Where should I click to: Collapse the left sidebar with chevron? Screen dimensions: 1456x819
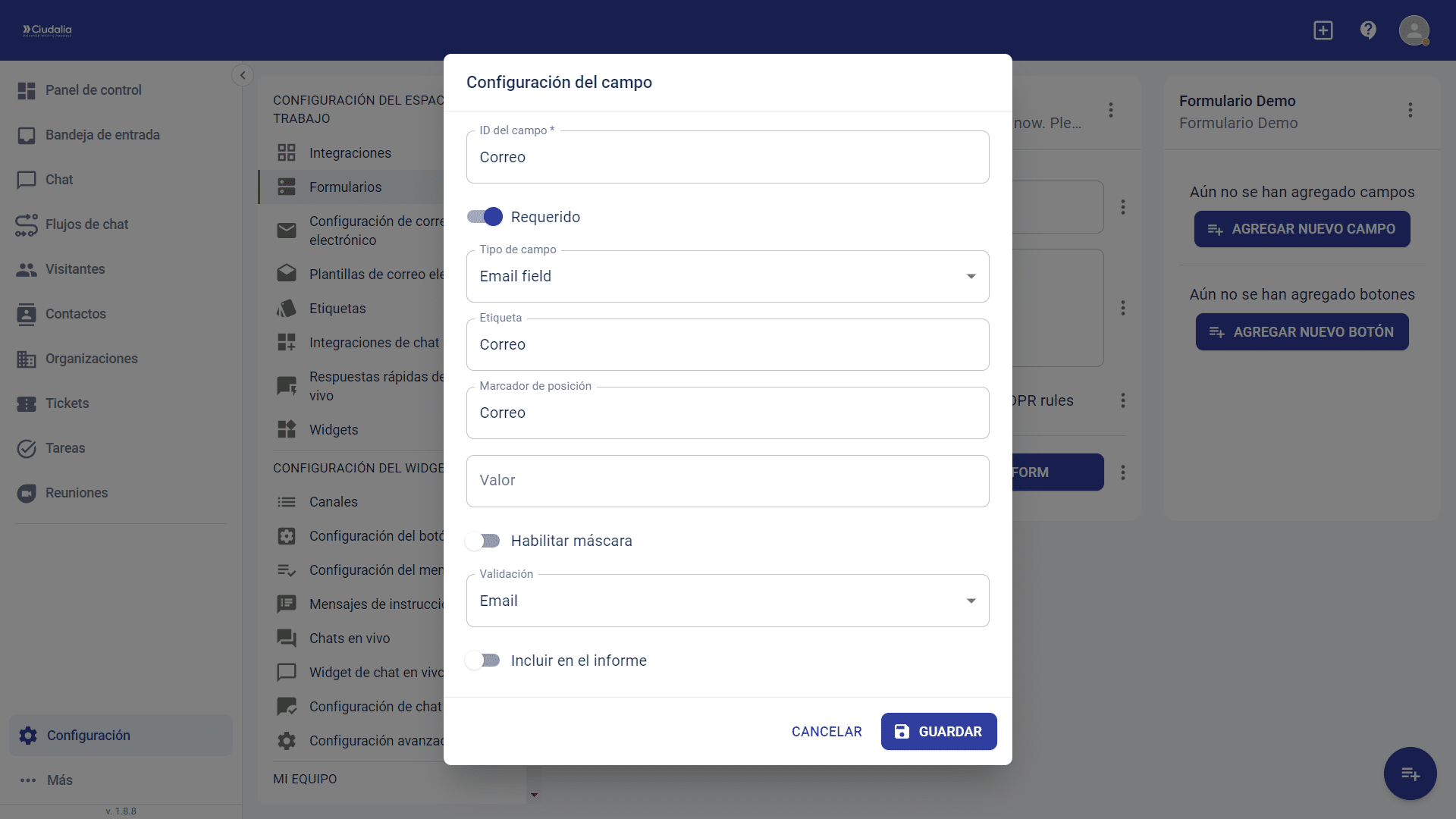point(243,75)
